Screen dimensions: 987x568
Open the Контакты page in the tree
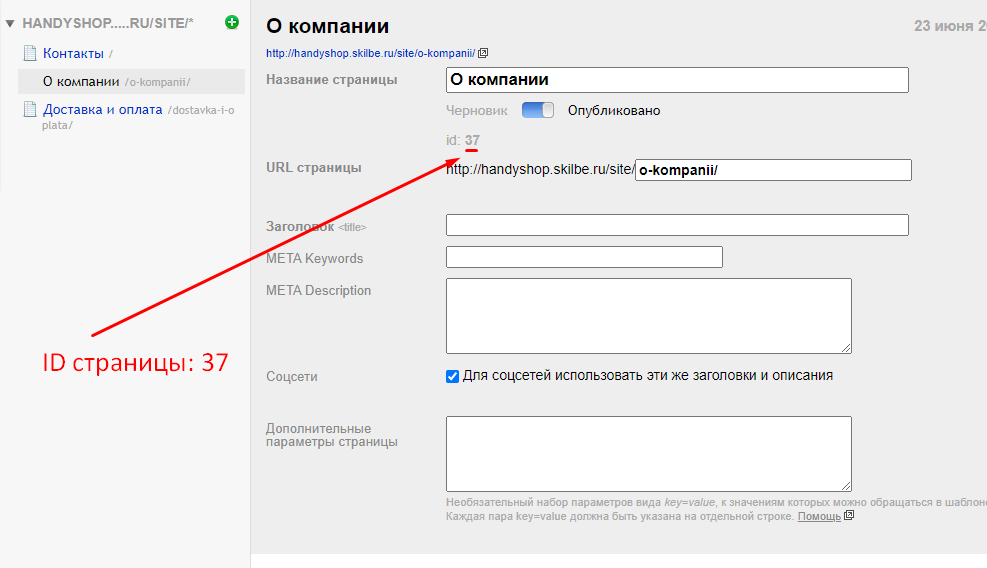click(x=73, y=53)
